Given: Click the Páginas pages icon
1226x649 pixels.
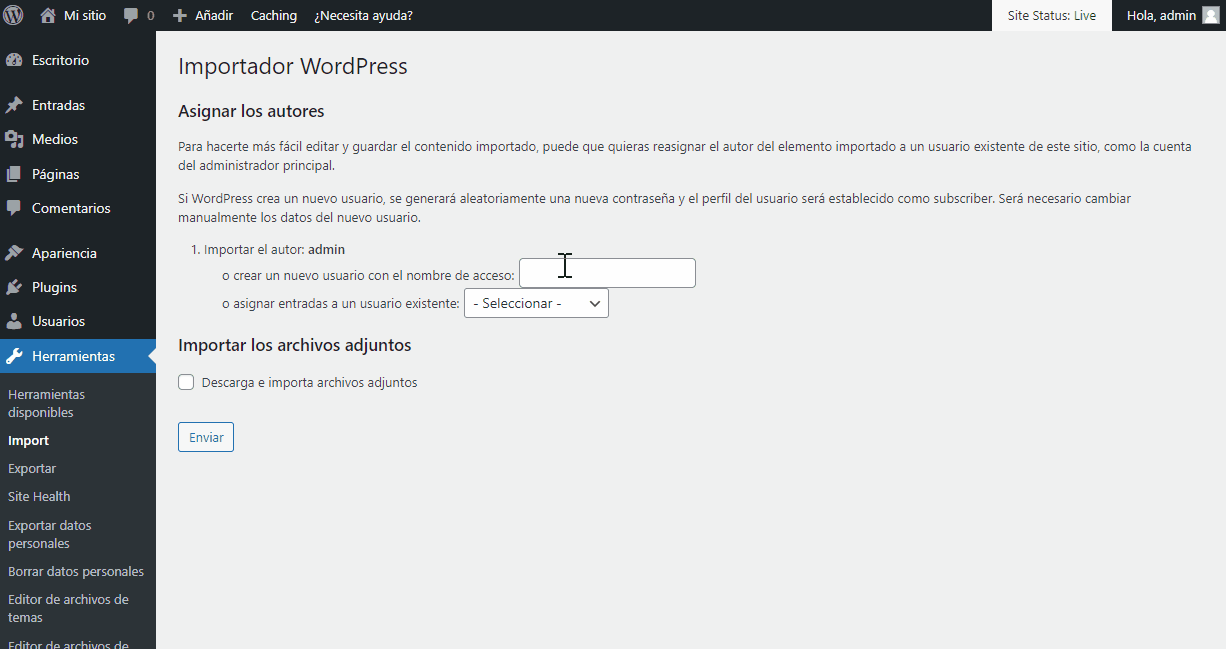Looking at the screenshot, I should [14, 174].
